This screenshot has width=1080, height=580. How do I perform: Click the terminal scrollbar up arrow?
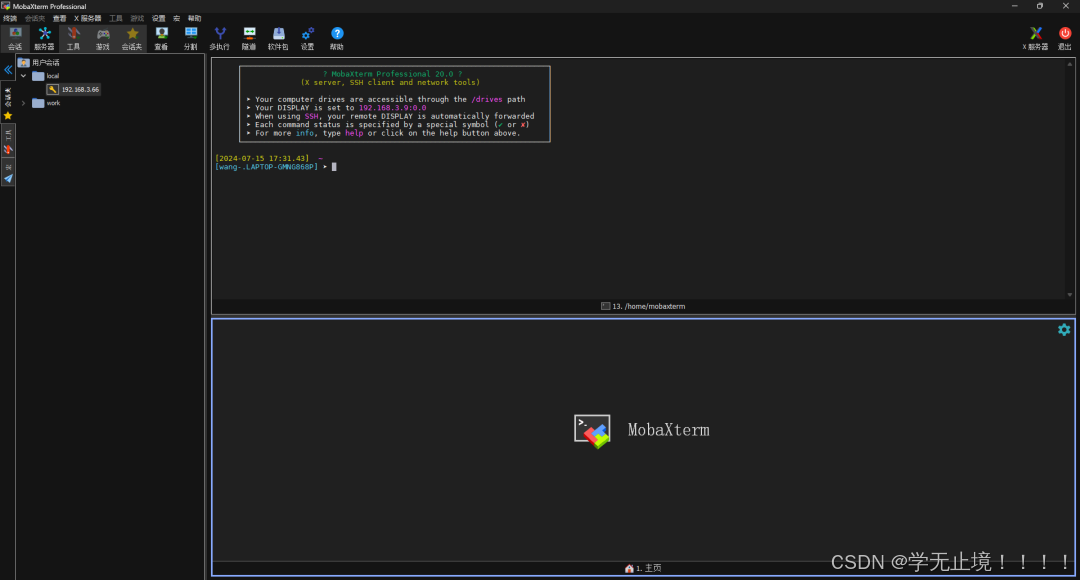pyautogui.click(x=1070, y=64)
